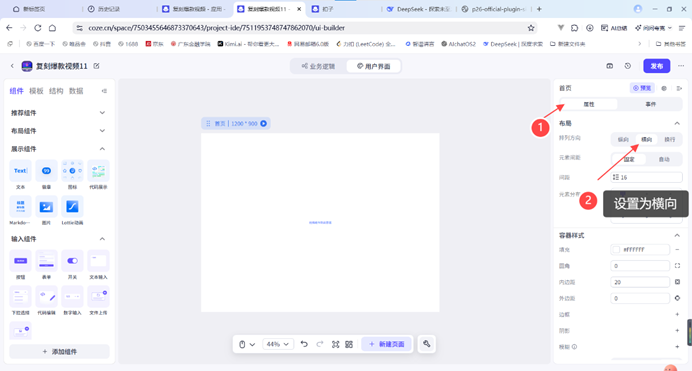Set arrangement direction to 纵向
Screen dimensions: 692x371
623,139
